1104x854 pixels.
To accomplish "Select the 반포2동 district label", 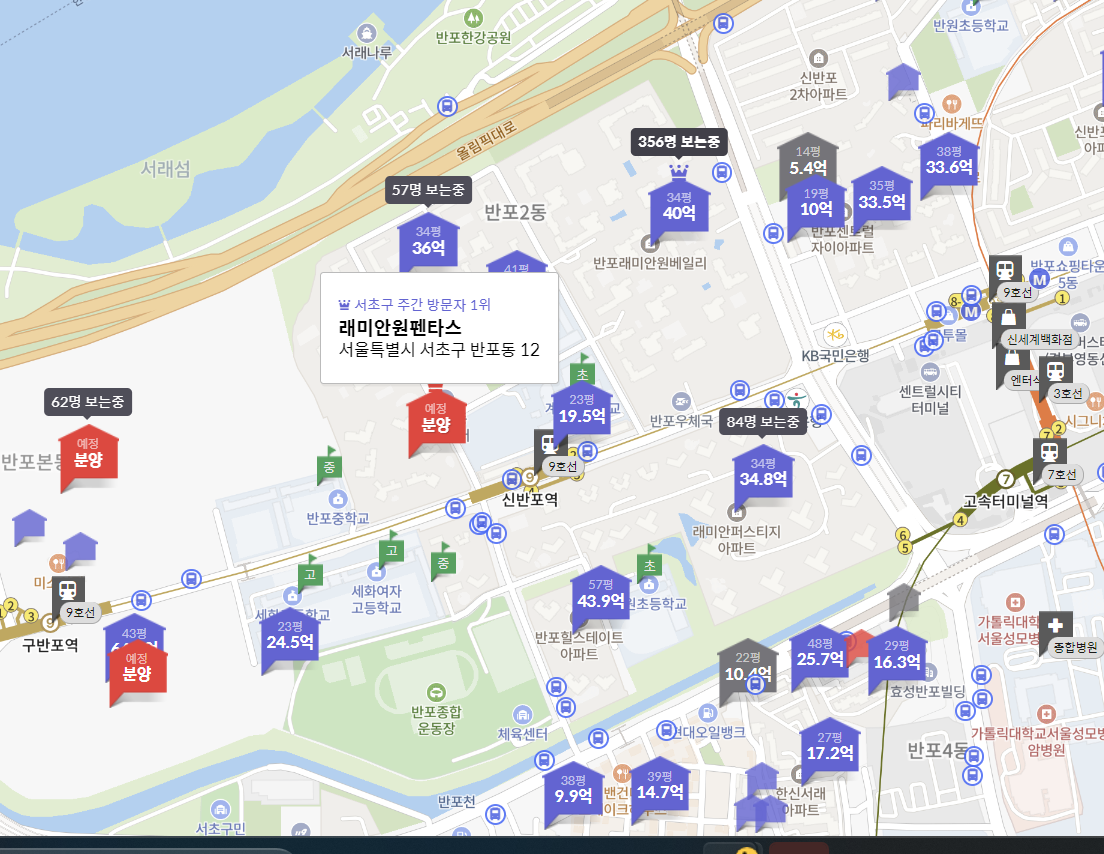I will click(x=515, y=212).
